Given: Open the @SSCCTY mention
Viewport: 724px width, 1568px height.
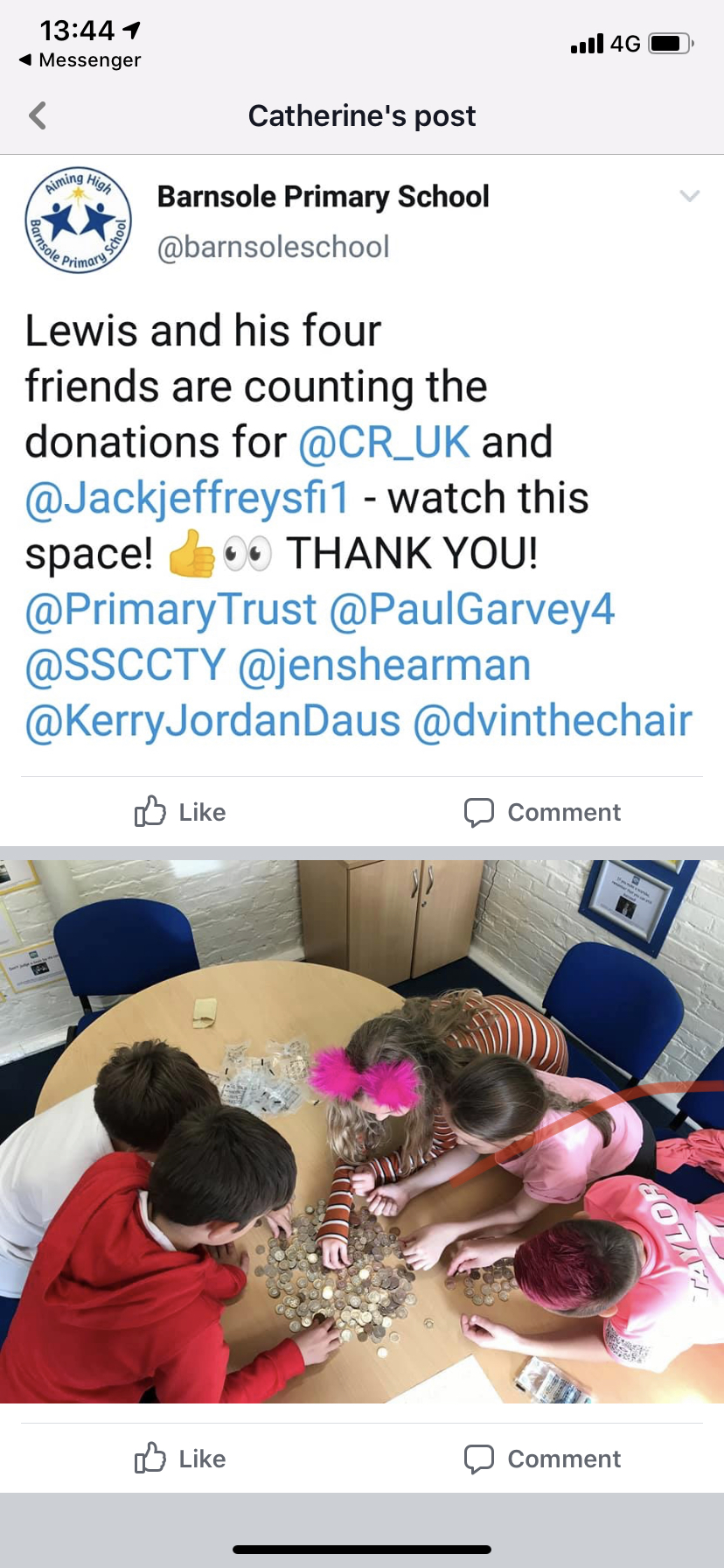Looking at the screenshot, I should pyautogui.click(x=126, y=665).
